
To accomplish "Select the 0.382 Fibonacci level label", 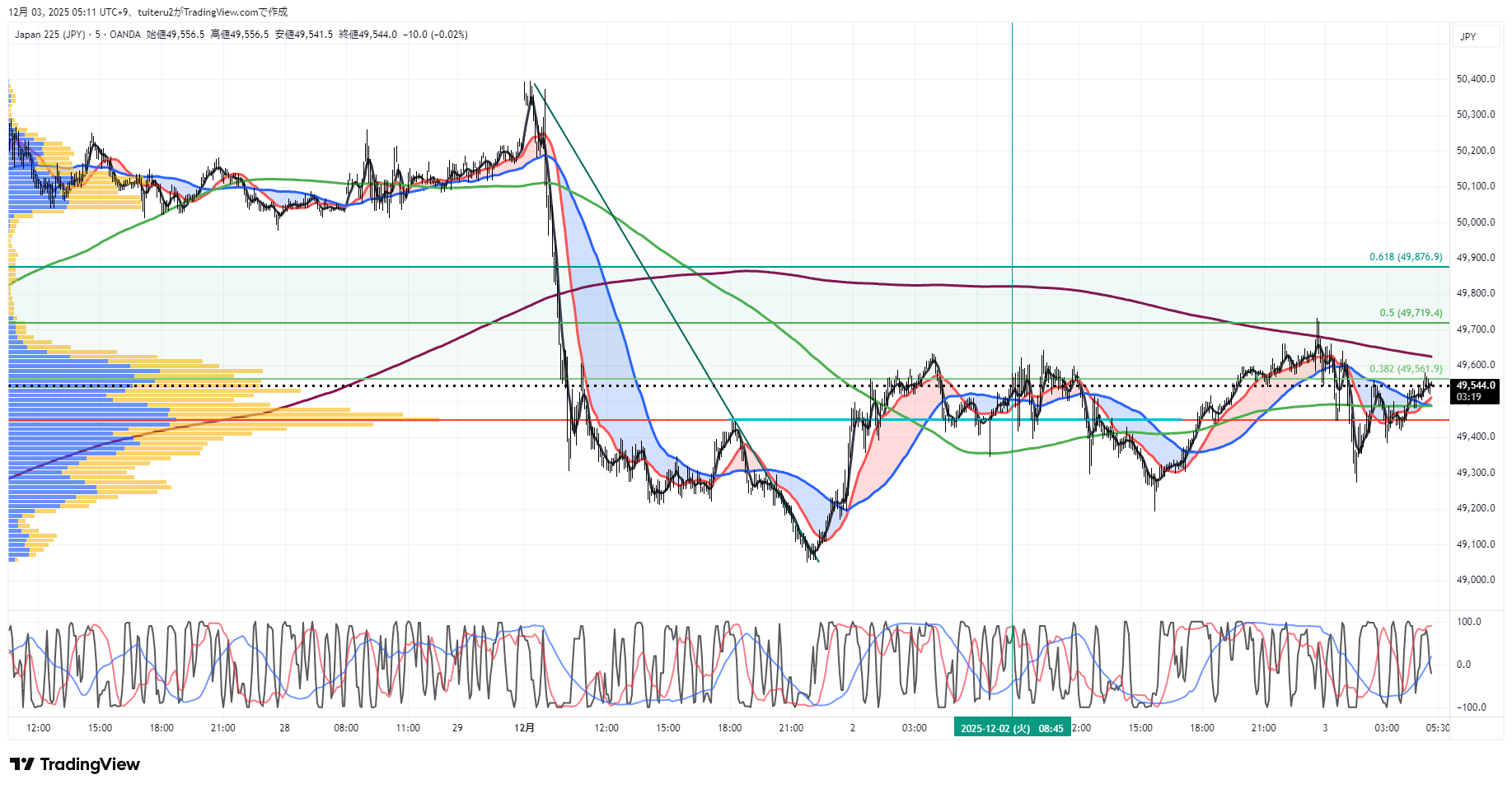I will click(1406, 369).
